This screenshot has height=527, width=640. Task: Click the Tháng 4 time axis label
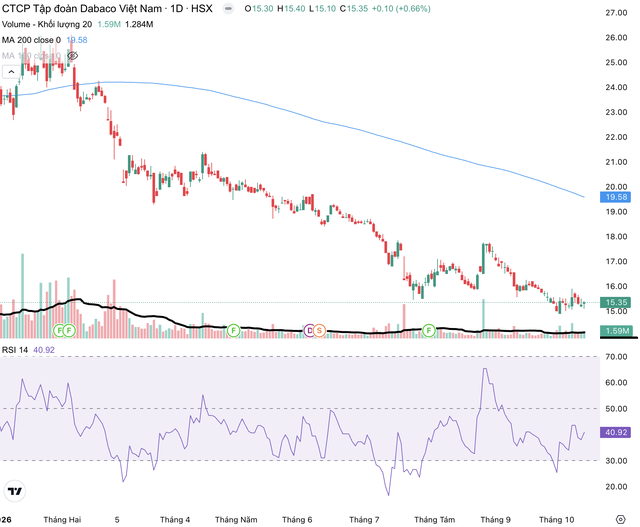tap(175, 520)
